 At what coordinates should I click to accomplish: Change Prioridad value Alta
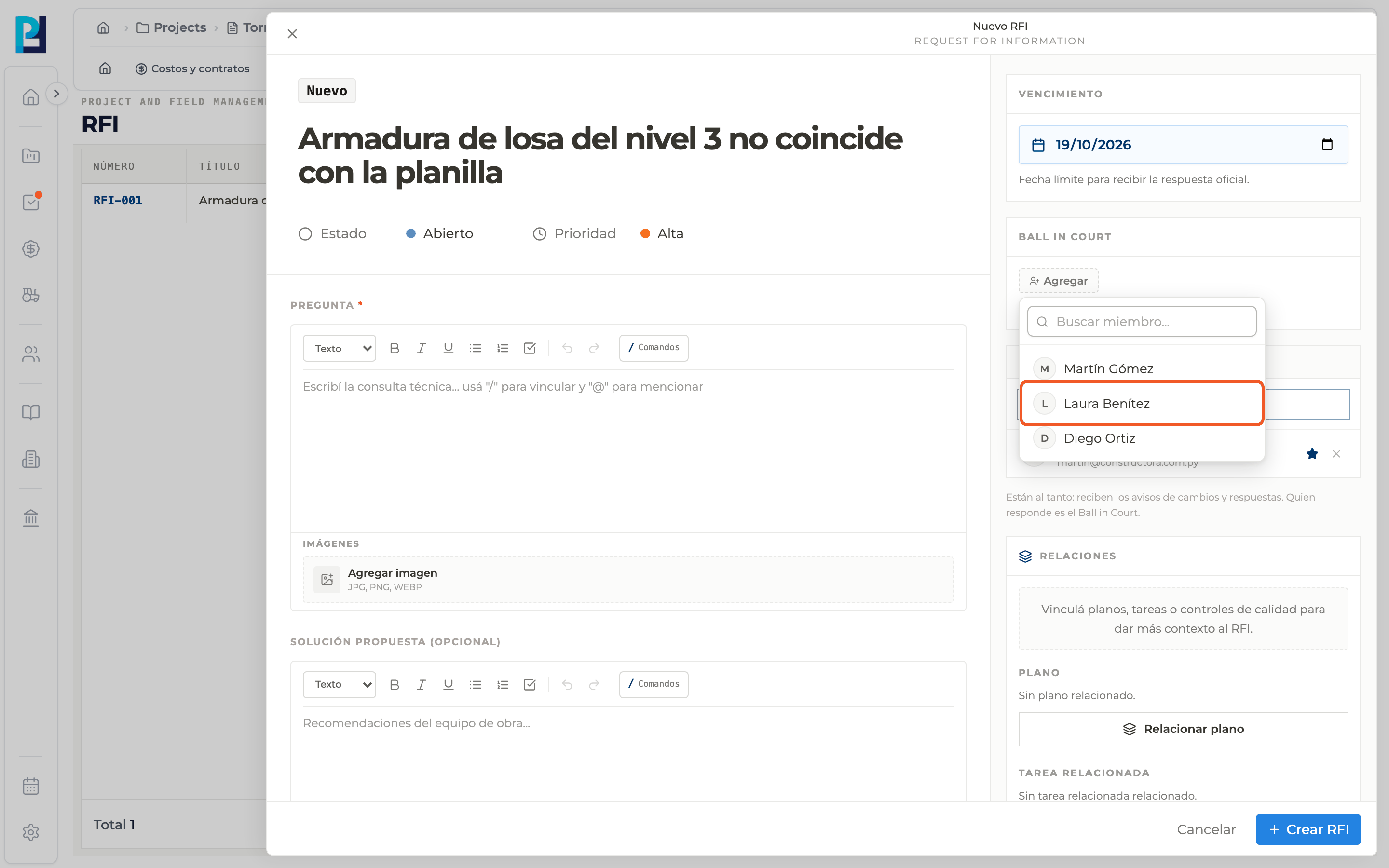[662, 234]
